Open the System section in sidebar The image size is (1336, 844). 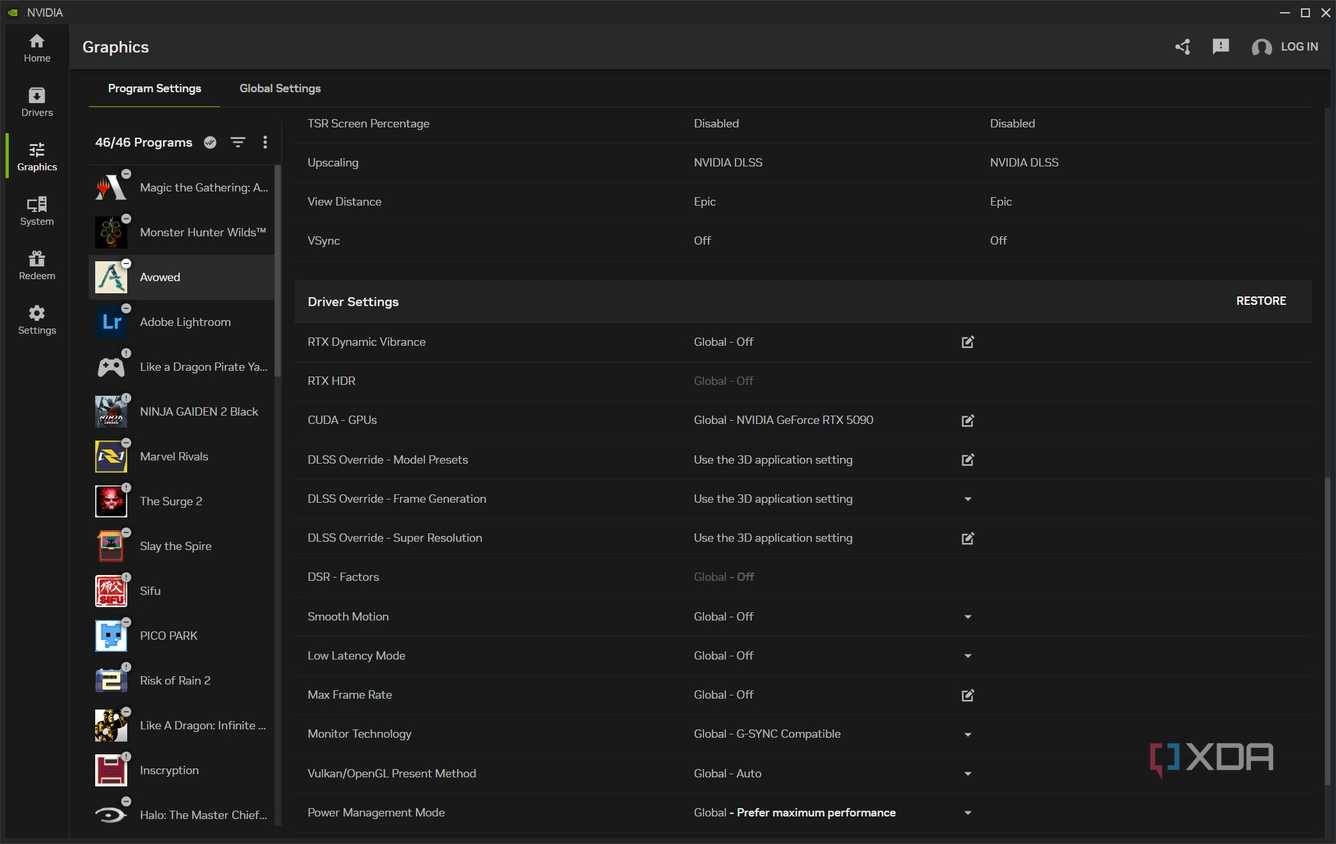click(37, 210)
